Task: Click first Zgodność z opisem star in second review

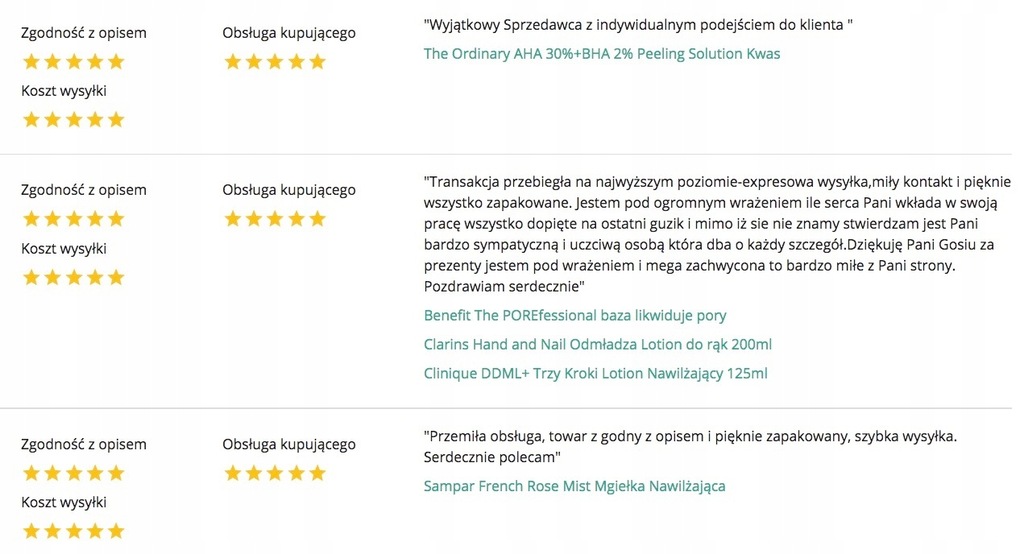Action: click(x=32, y=219)
